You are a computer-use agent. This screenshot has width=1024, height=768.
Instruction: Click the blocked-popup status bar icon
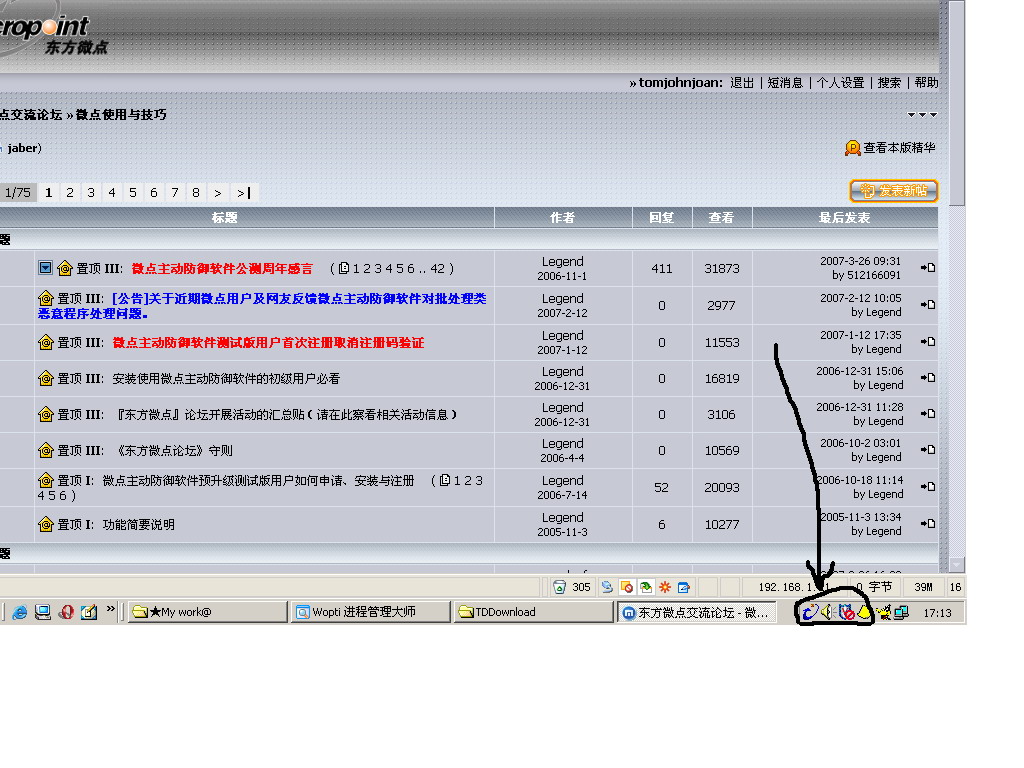[x=627, y=587]
